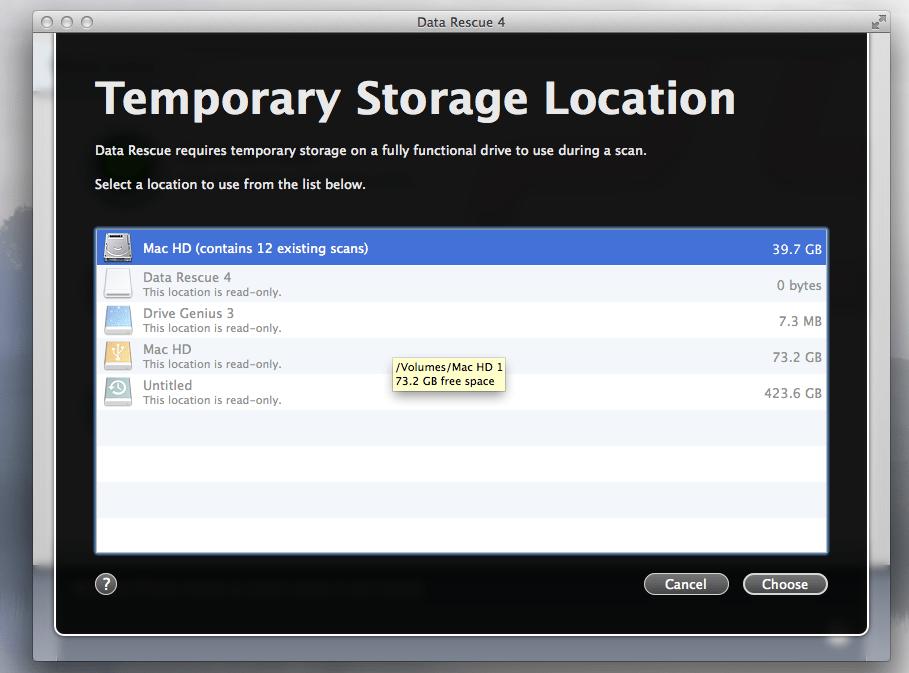Click the empty area below the drive list
Viewport: 909px width, 673px height.
[460, 480]
